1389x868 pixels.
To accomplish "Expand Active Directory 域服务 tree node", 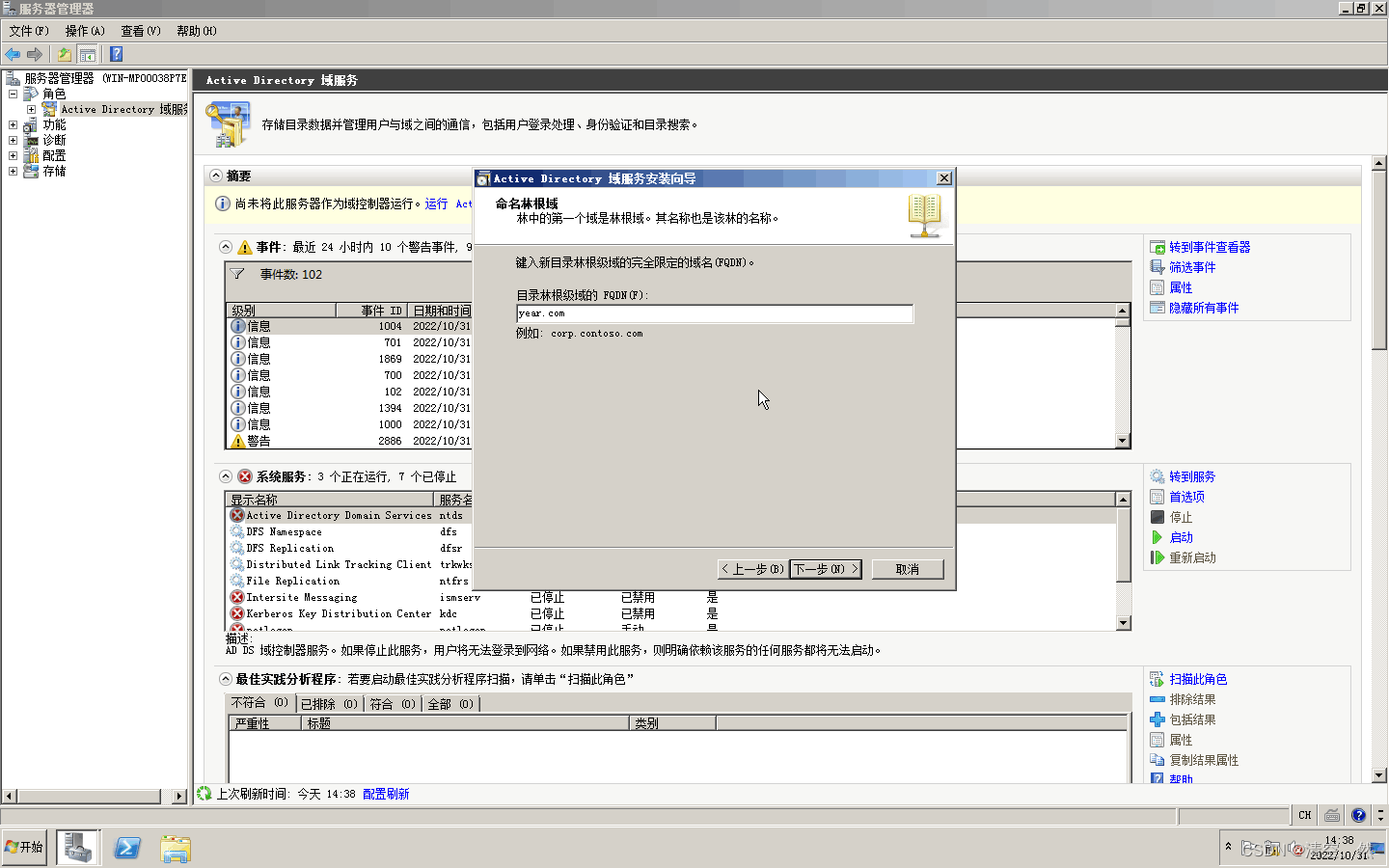I will pos(32,109).
